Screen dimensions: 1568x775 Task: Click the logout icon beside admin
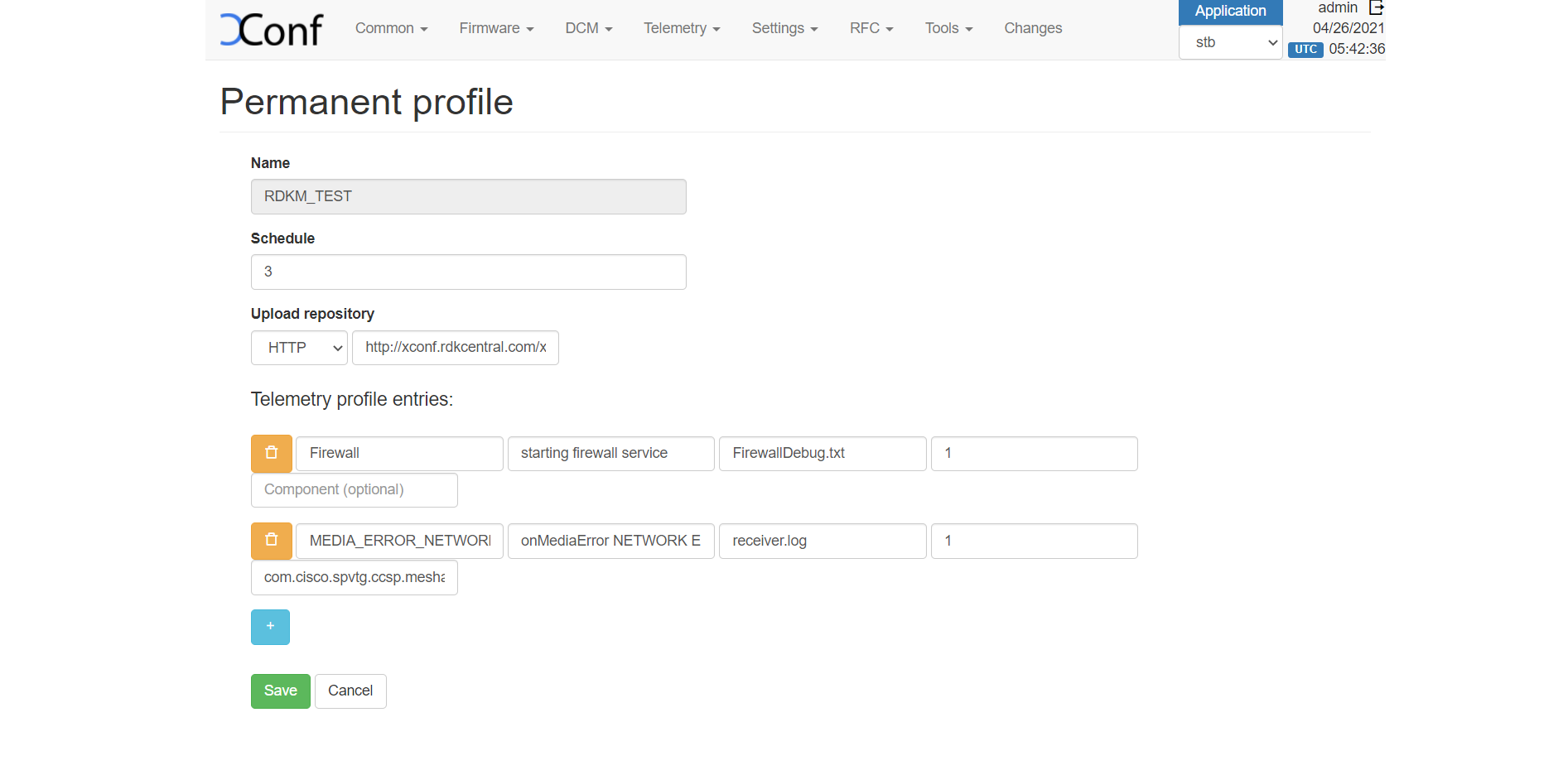[x=1376, y=8]
